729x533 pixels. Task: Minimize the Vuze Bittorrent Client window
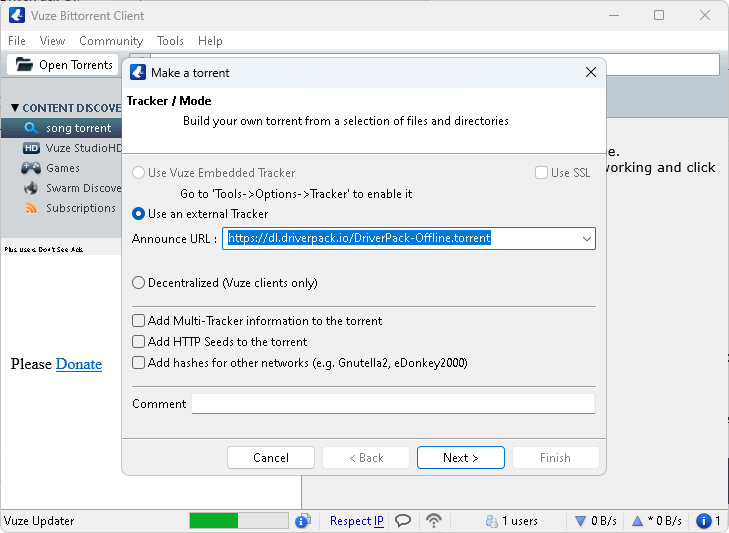point(614,15)
